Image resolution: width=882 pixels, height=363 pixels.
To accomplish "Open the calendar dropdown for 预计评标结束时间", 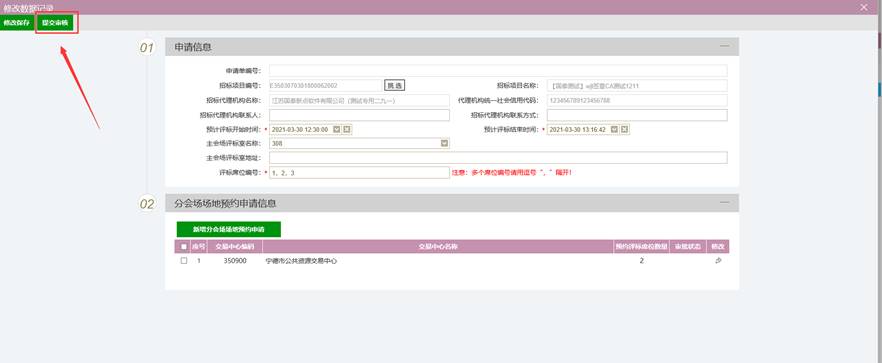I will tap(614, 129).
